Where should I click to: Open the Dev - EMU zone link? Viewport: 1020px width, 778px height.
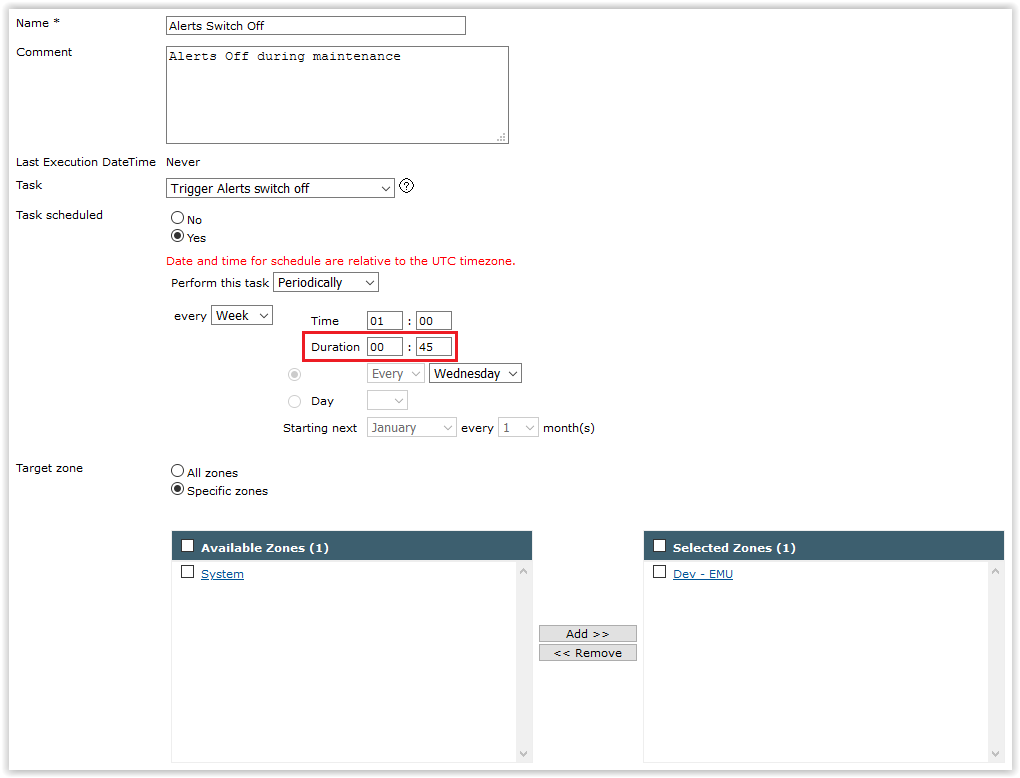coord(703,574)
